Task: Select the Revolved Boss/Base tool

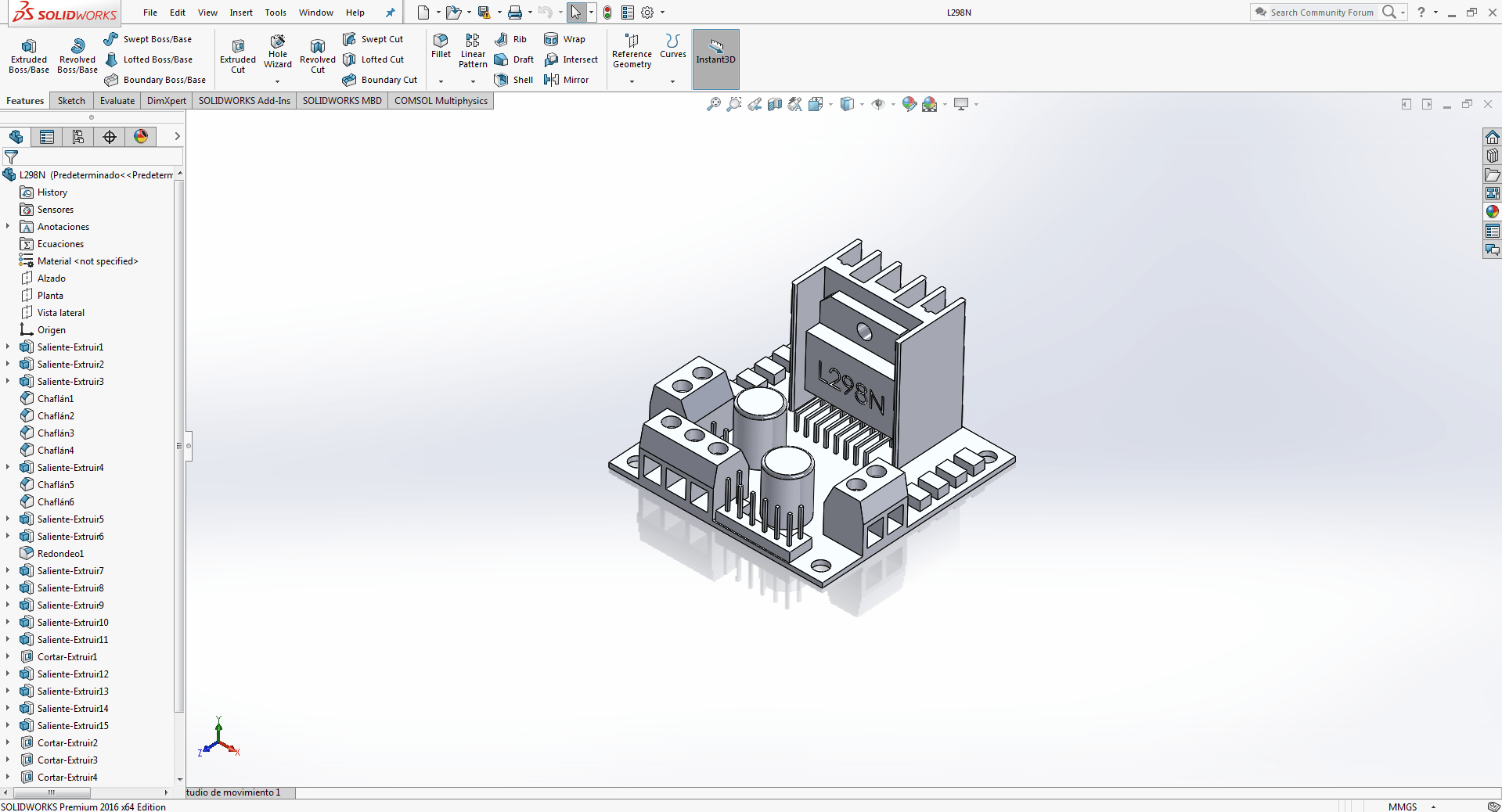Action: coord(77,56)
